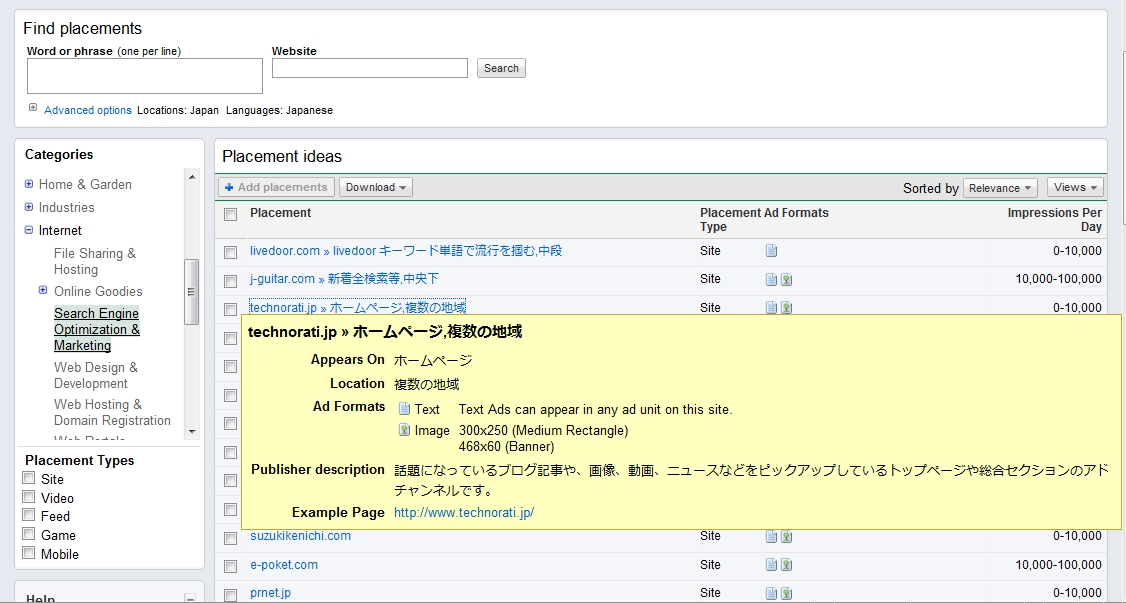Click the image ad icon in the prnet.jp row
1126x603 pixels.
(x=786, y=593)
